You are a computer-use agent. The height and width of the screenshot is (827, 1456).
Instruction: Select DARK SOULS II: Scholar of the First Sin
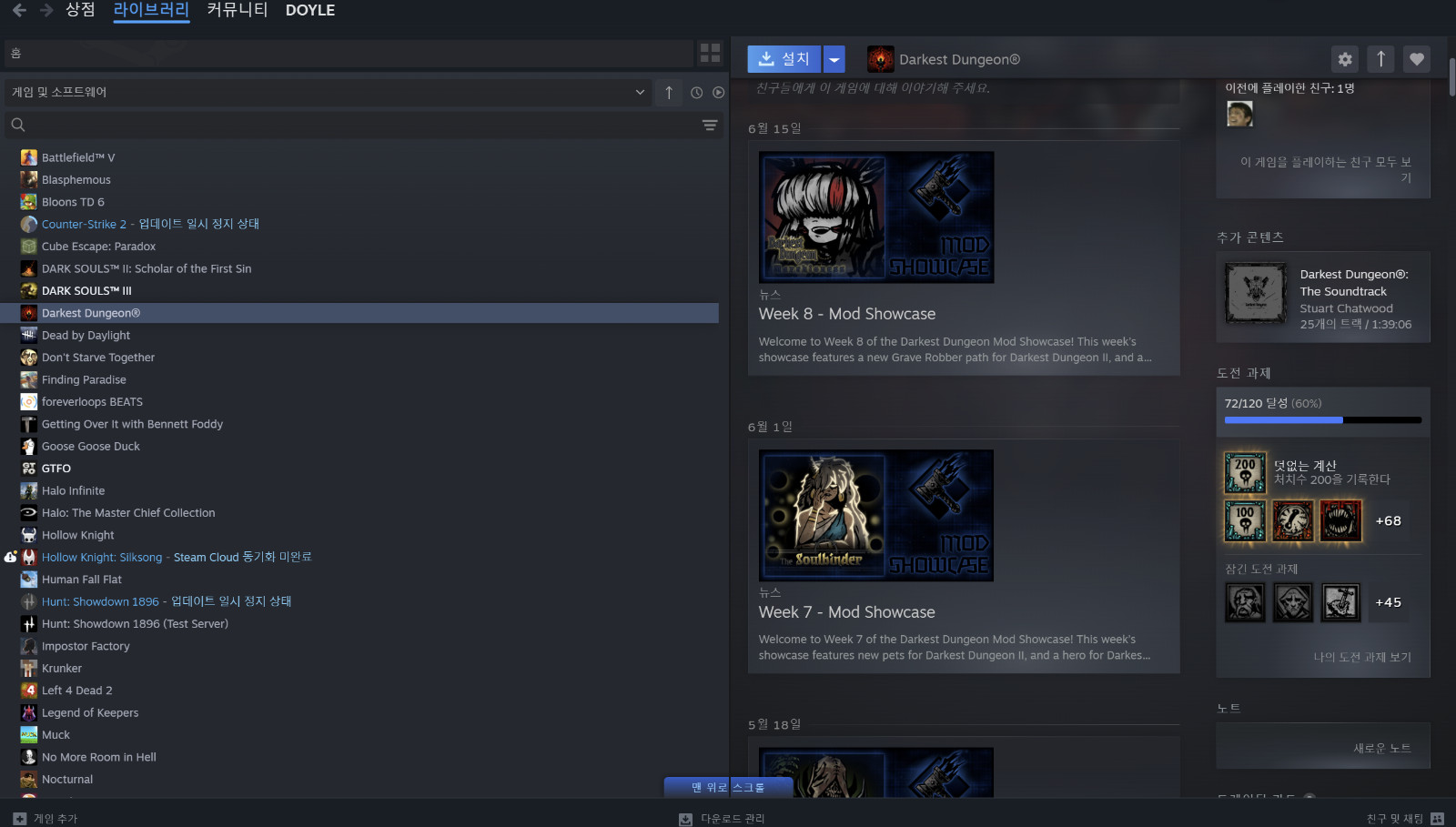[x=147, y=268]
